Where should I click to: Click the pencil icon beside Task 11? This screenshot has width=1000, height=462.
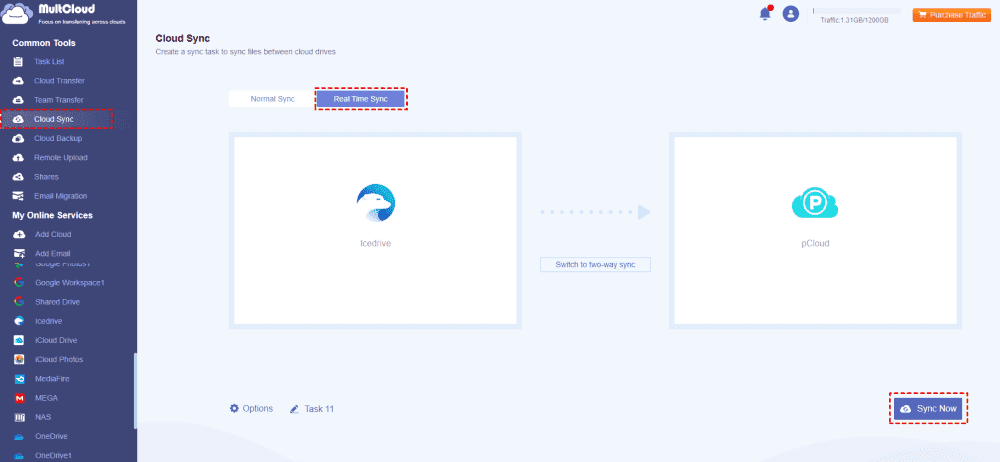click(295, 409)
